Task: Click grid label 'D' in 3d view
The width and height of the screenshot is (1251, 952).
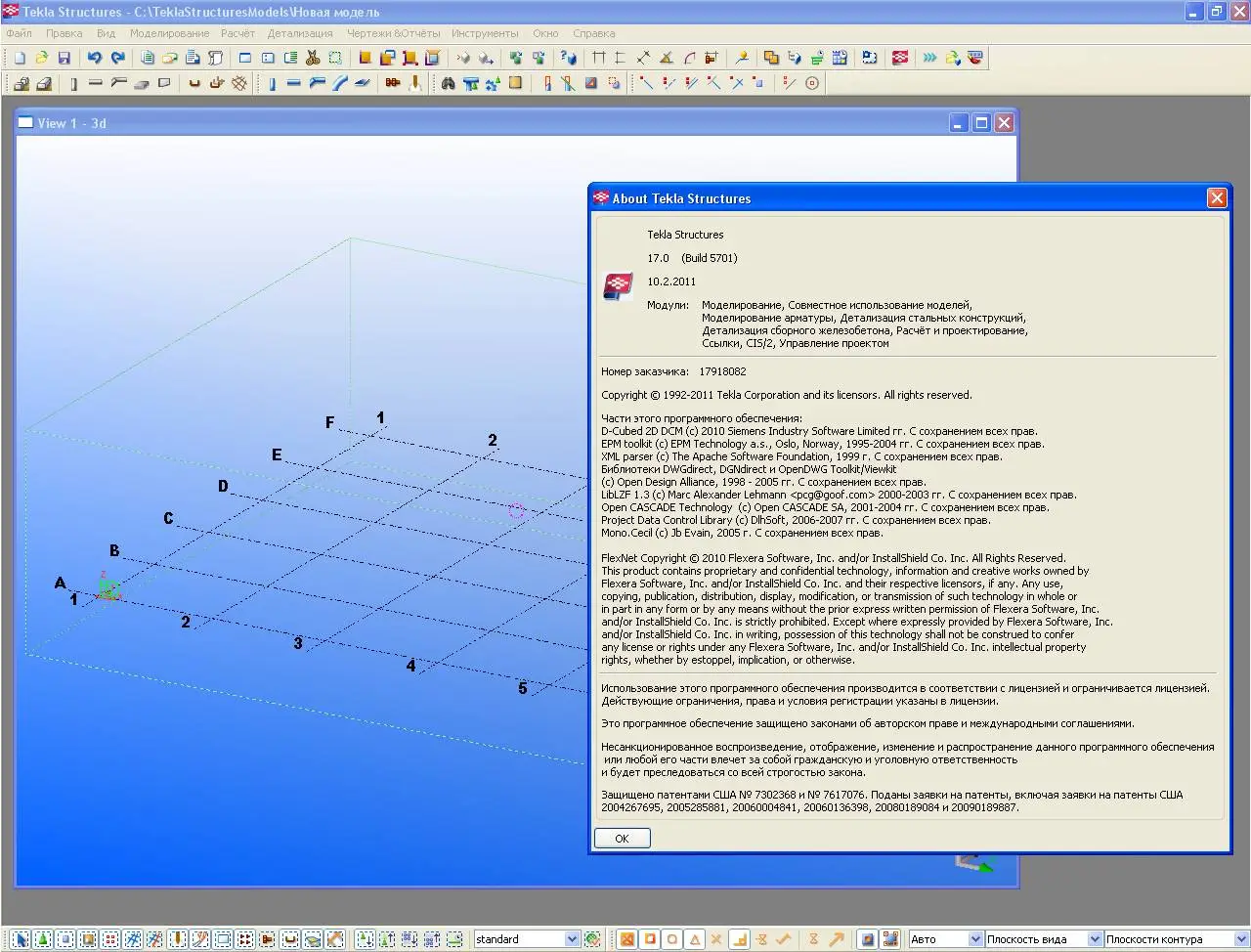Action: click(223, 487)
